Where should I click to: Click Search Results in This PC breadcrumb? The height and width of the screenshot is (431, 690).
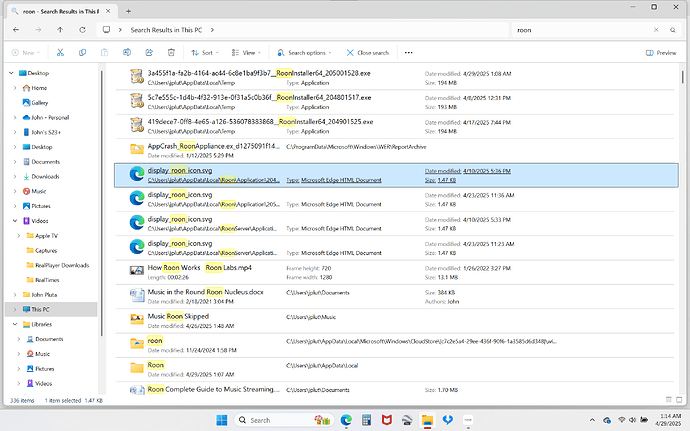(166, 30)
